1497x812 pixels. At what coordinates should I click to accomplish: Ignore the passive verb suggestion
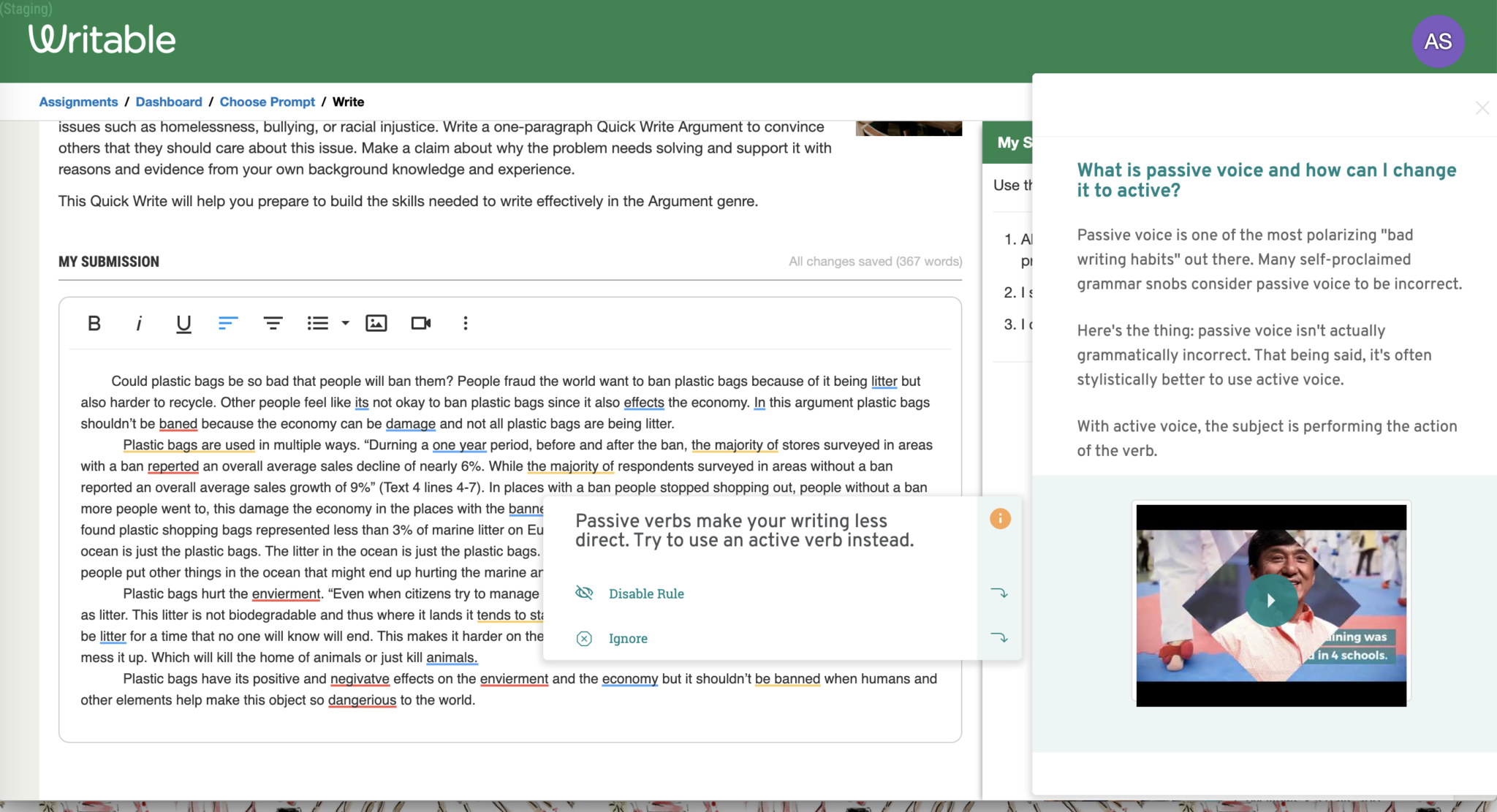[628, 638]
